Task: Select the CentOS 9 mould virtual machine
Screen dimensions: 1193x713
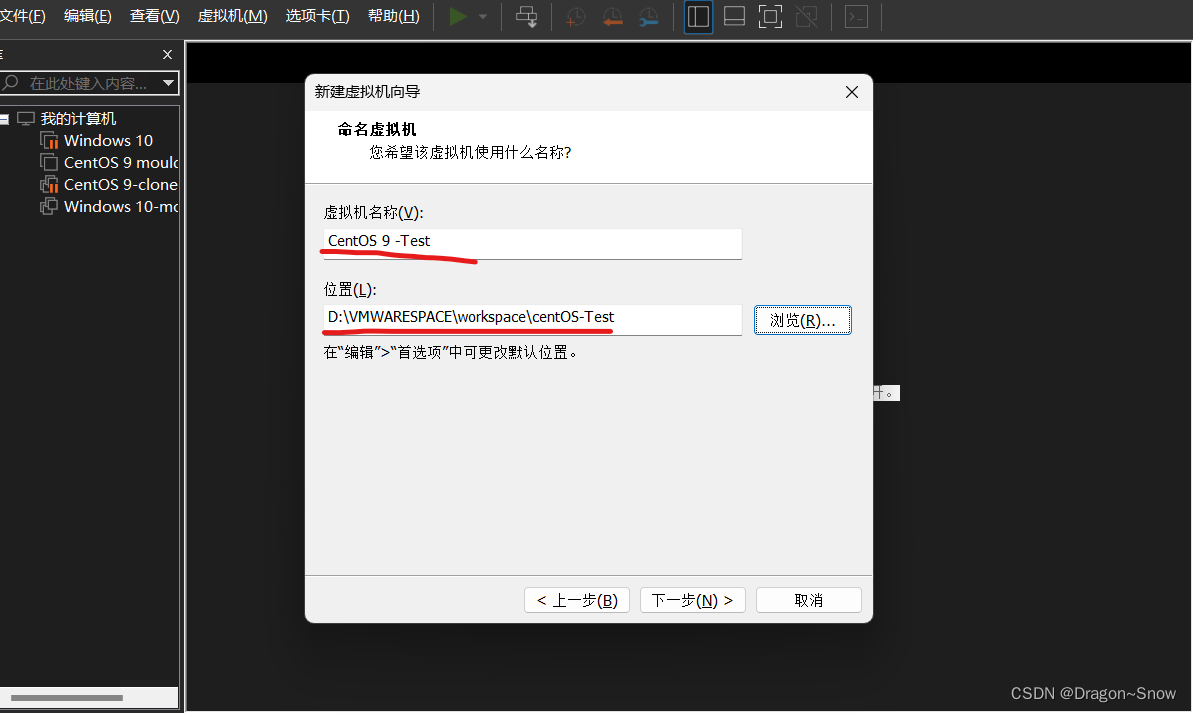Action: [x=121, y=163]
